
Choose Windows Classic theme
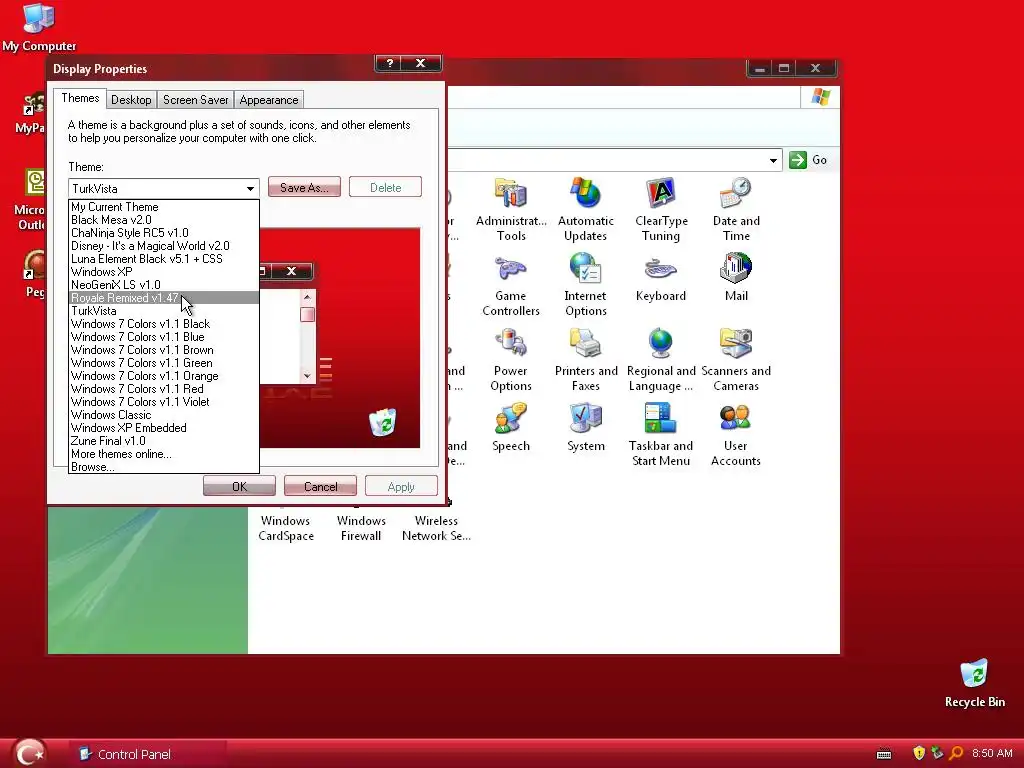[164, 415]
